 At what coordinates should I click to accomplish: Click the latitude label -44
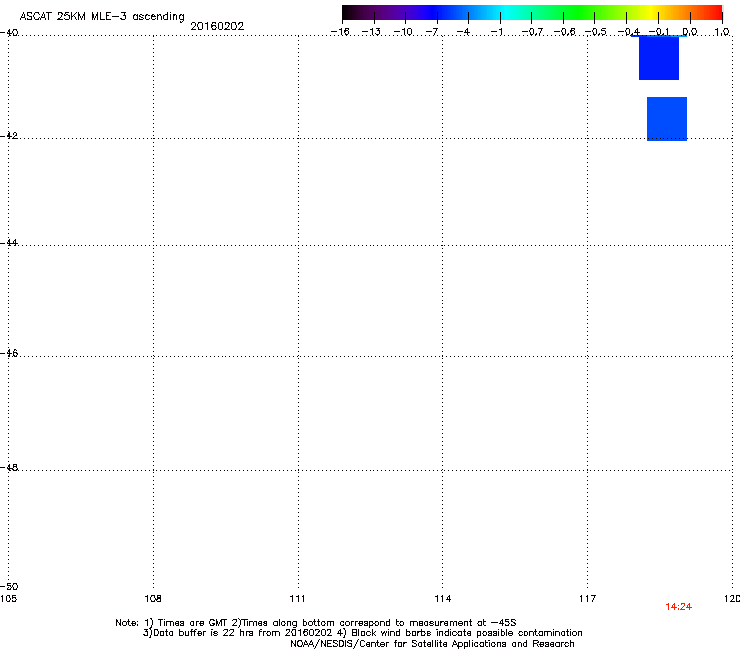coord(9,243)
